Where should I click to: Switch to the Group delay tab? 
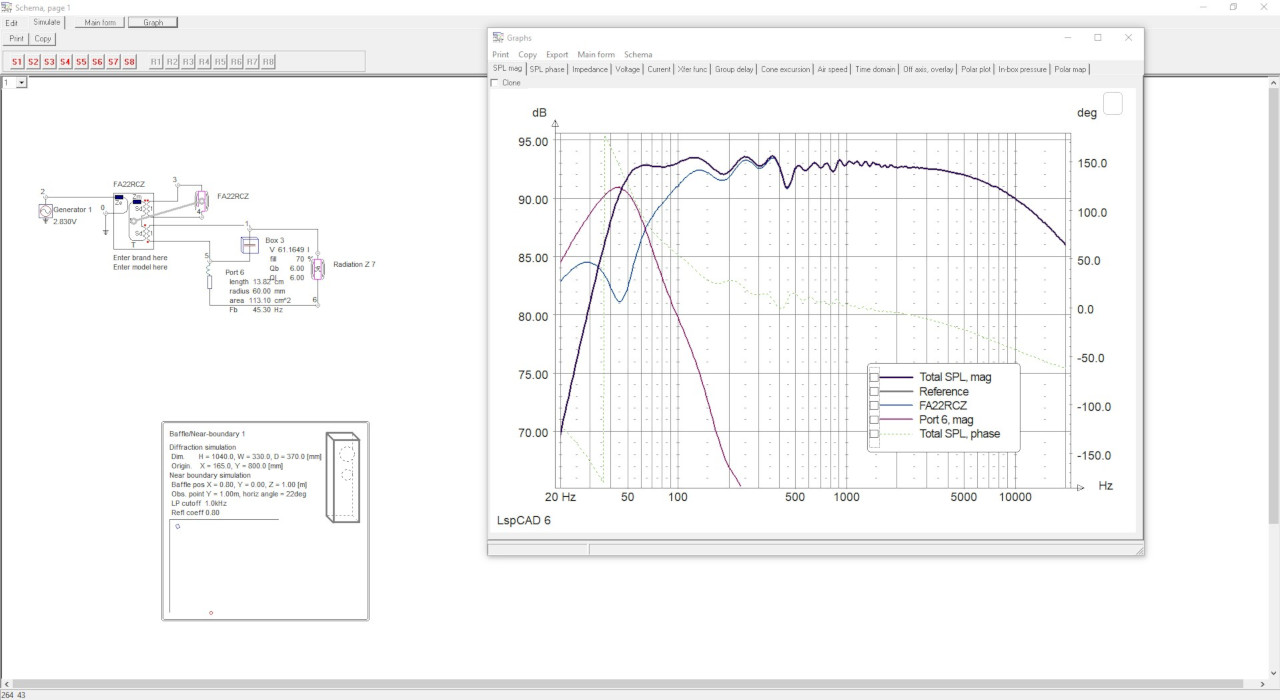tap(734, 69)
